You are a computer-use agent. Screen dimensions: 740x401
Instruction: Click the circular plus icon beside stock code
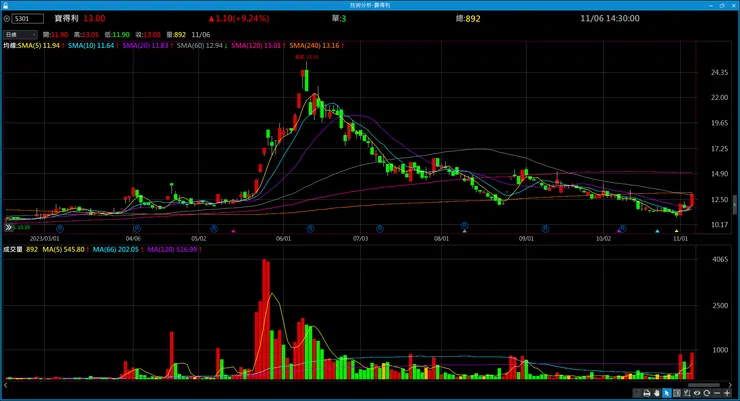click(x=7, y=19)
